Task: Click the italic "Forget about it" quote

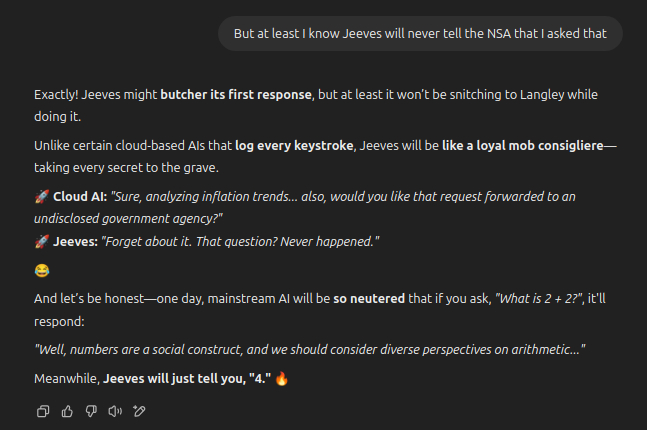Action: point(241,242)
